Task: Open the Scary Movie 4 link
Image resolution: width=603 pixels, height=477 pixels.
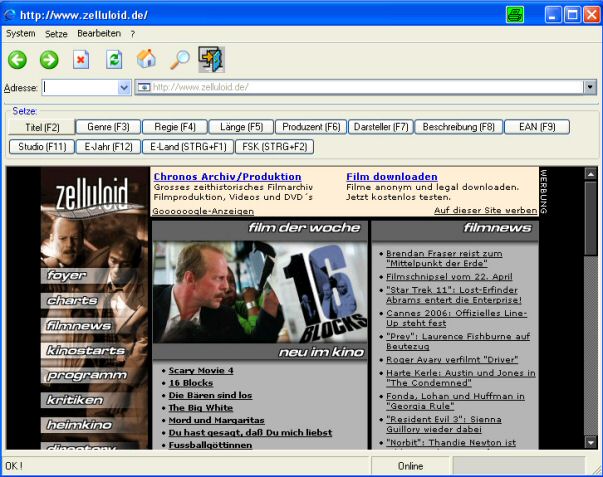Action: [200, 371]
